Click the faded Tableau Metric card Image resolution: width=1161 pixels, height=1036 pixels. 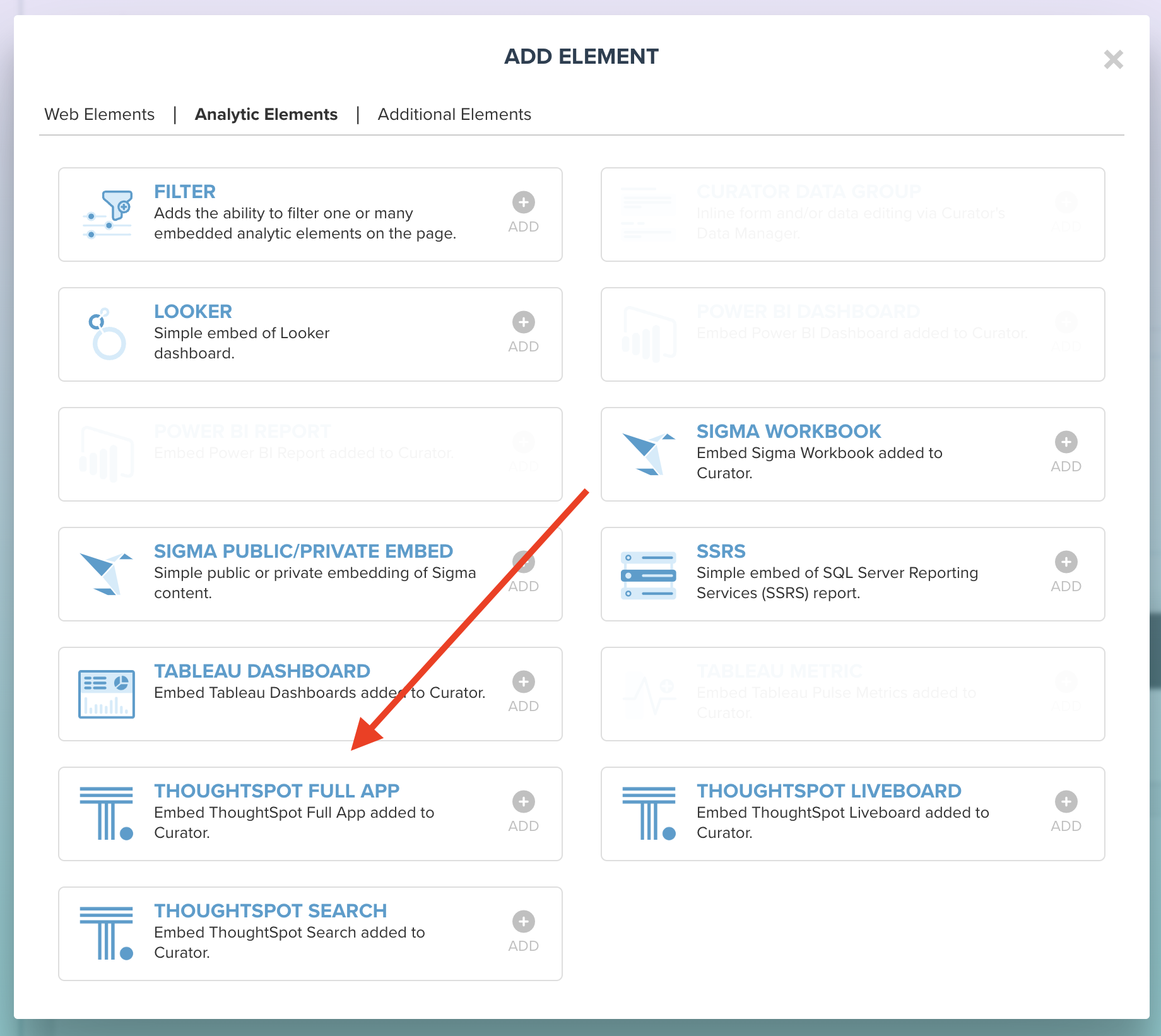coord(853,694)
